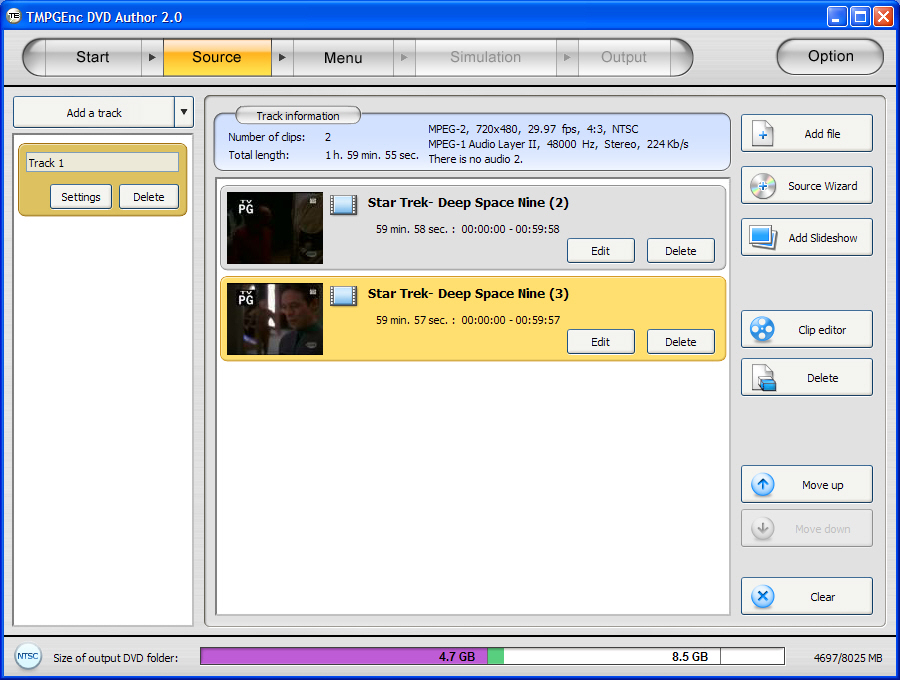Click the Add file page icon
900x680 pixels.
[x=763, y=134]
